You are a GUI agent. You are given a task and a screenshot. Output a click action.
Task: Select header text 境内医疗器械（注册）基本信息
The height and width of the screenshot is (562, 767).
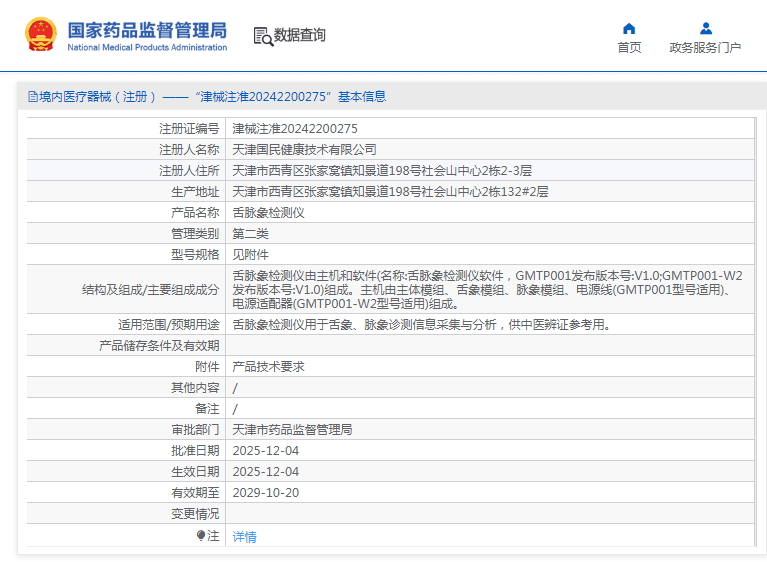(213, 97)
